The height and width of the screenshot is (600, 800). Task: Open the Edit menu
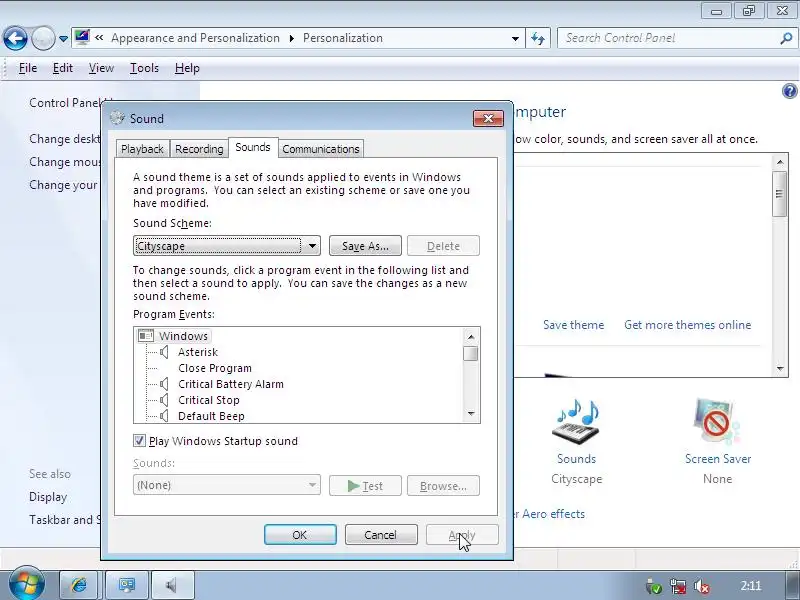(63, 68)
